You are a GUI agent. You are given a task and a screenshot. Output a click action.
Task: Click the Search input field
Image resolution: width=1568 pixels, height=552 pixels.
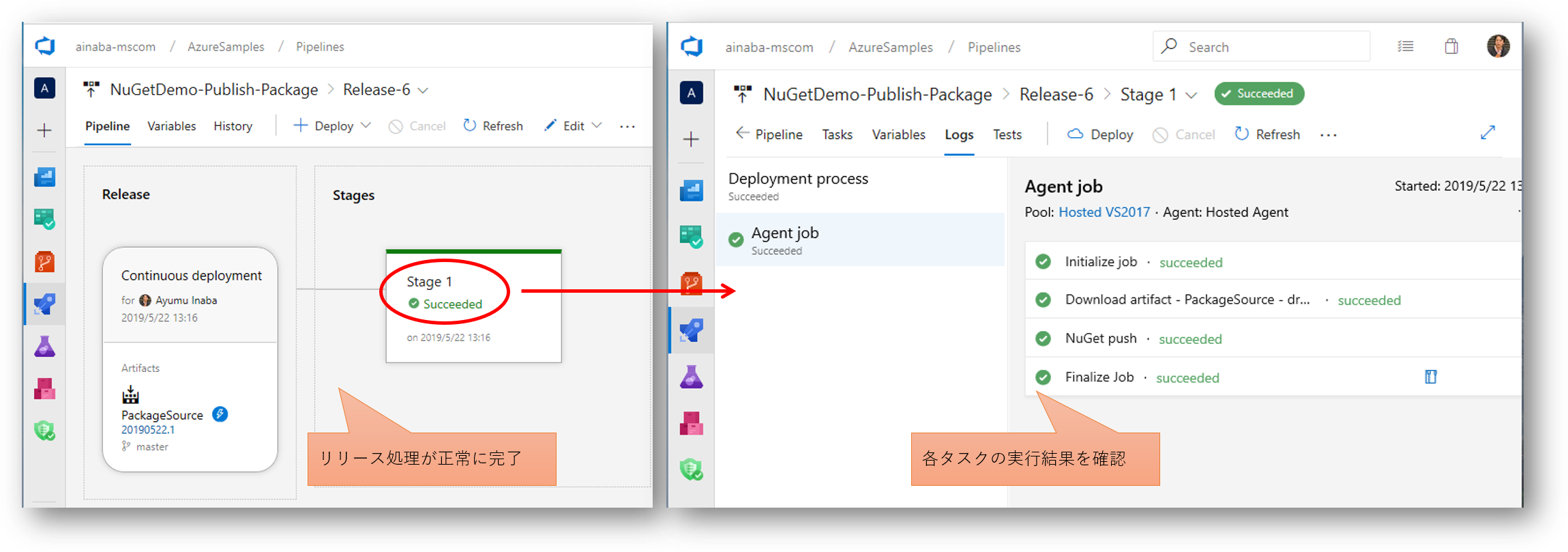(1261, 46)
